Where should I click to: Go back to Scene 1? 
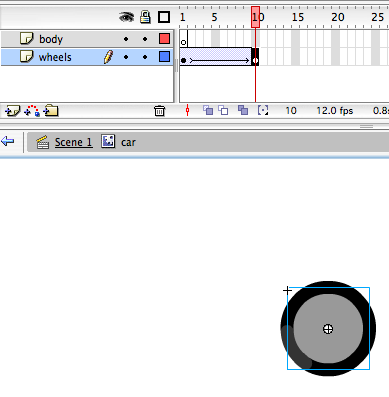[74, 142]
